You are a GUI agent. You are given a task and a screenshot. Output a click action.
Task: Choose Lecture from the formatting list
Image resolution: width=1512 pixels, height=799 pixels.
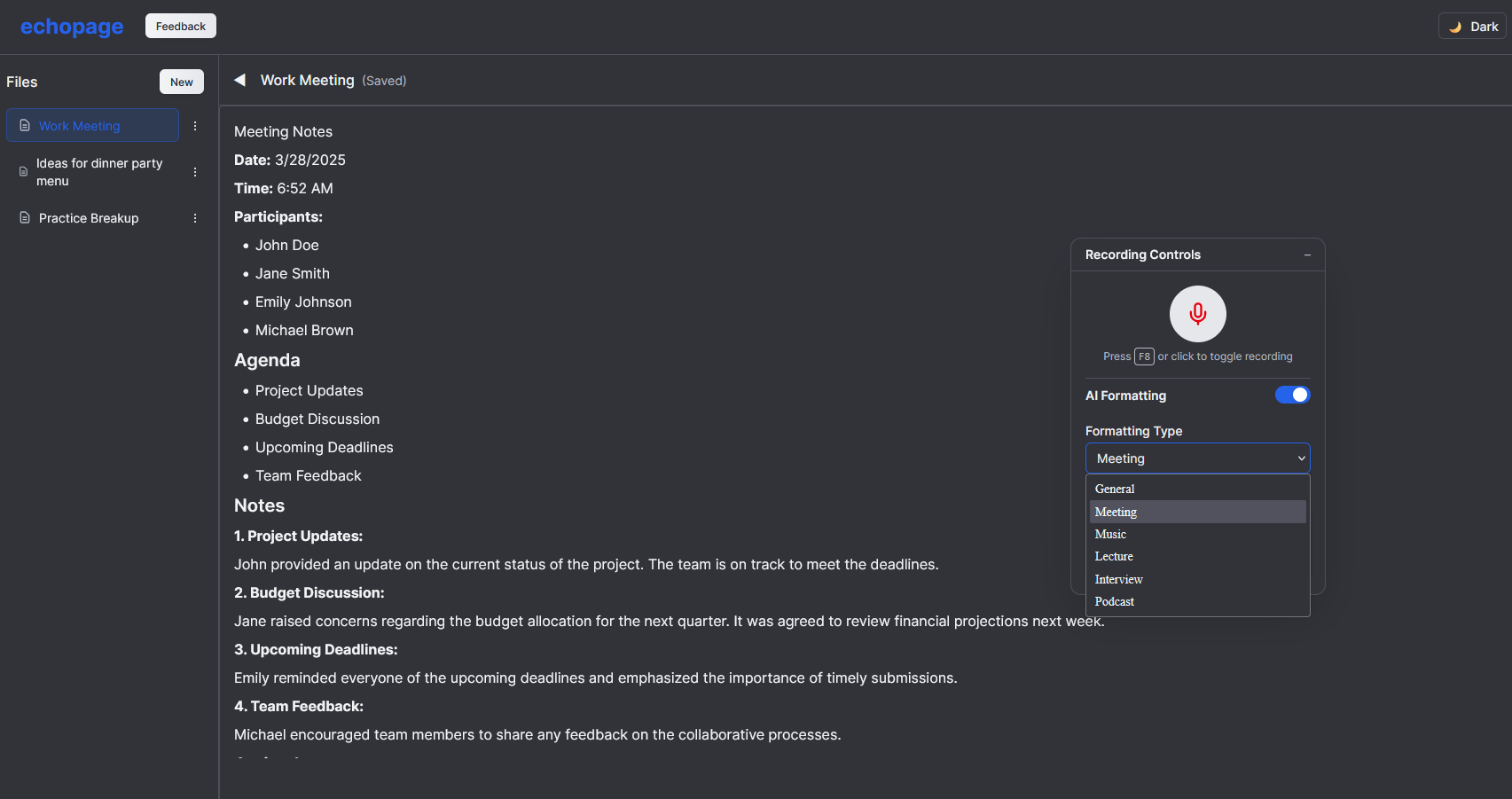(x=1114, y=557)
